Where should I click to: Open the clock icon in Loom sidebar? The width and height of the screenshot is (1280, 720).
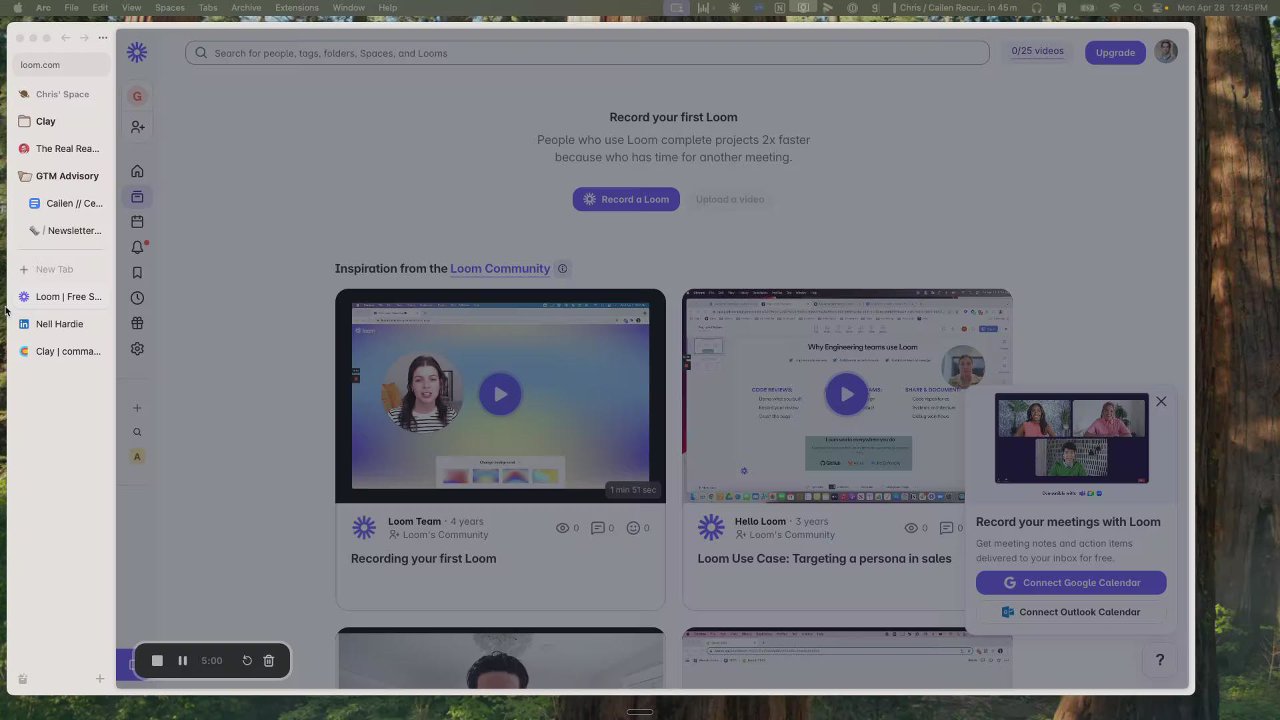(137, 298)
